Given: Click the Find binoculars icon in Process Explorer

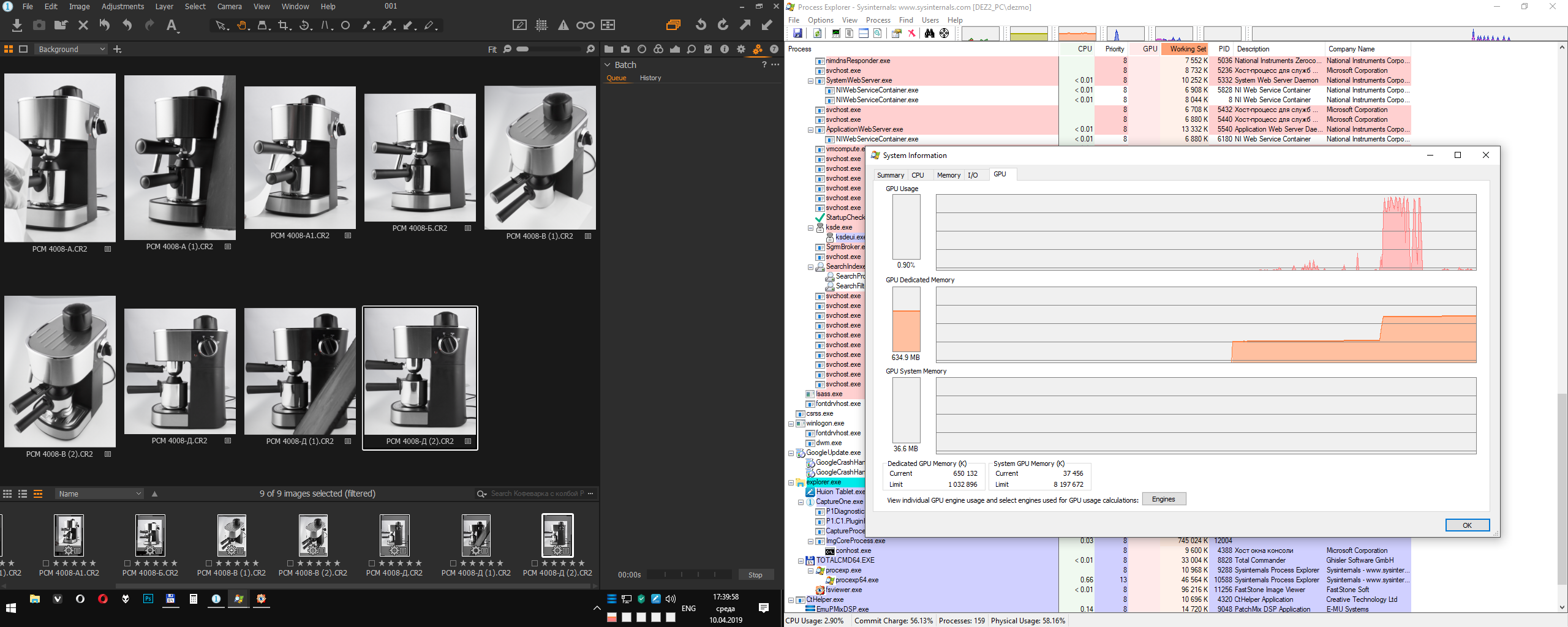Looking at the screenshot, I should tap(929, 33).
